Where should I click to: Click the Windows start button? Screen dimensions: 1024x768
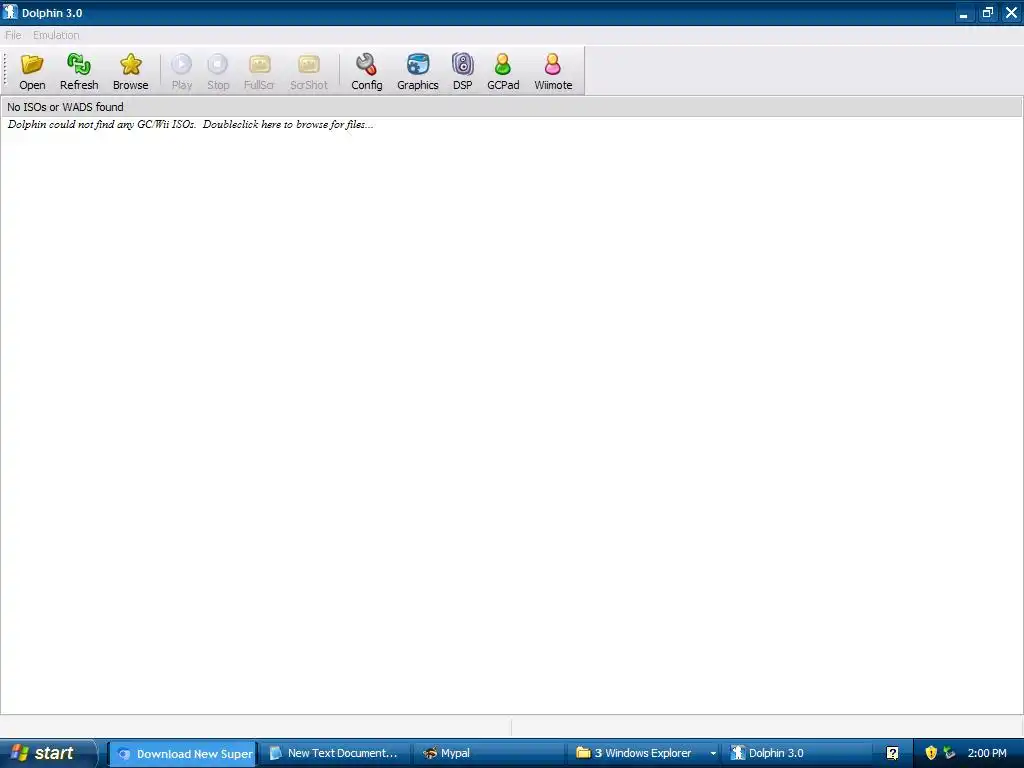tap(48, 753)
